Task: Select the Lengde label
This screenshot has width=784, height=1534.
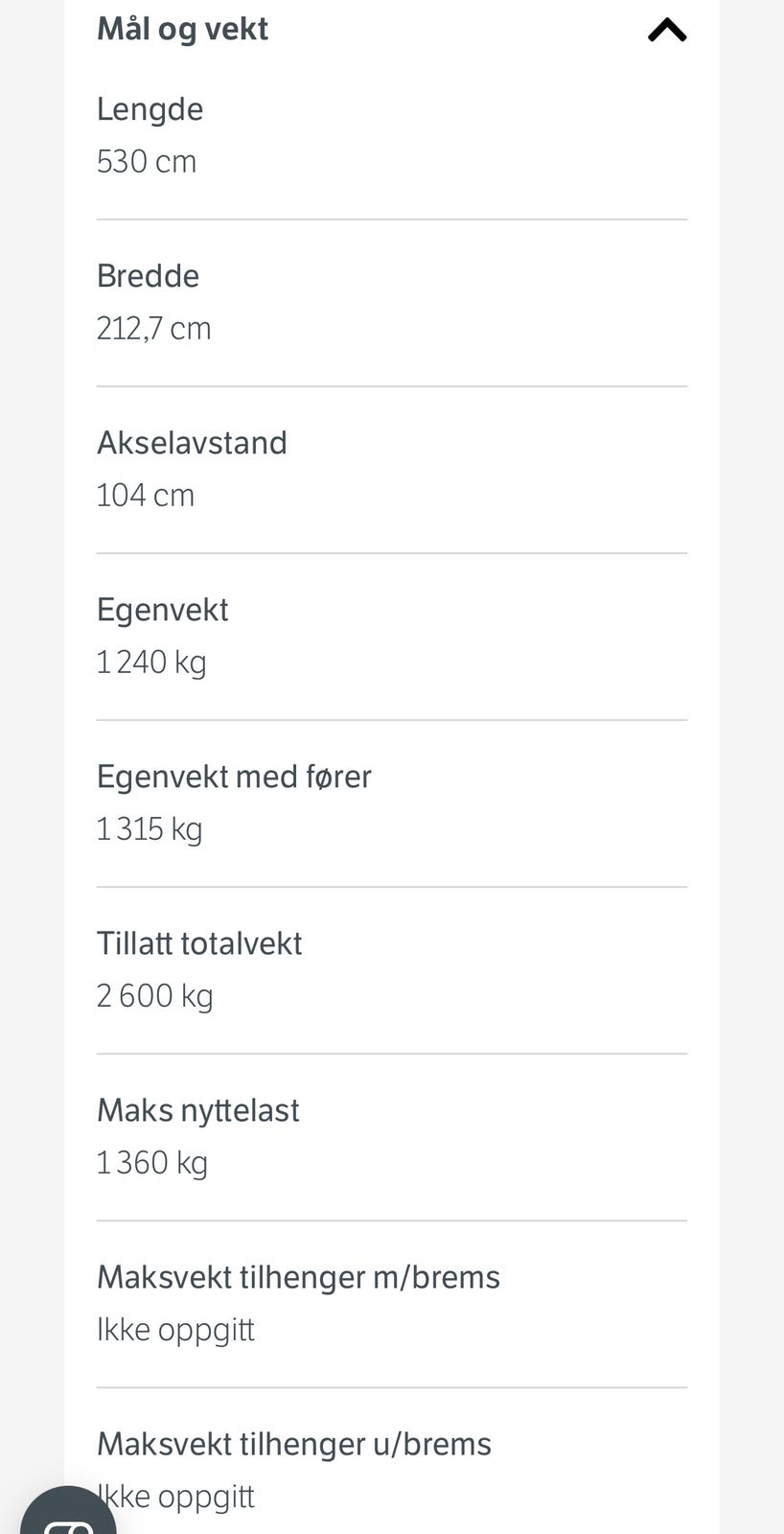Action: point(150,109)
